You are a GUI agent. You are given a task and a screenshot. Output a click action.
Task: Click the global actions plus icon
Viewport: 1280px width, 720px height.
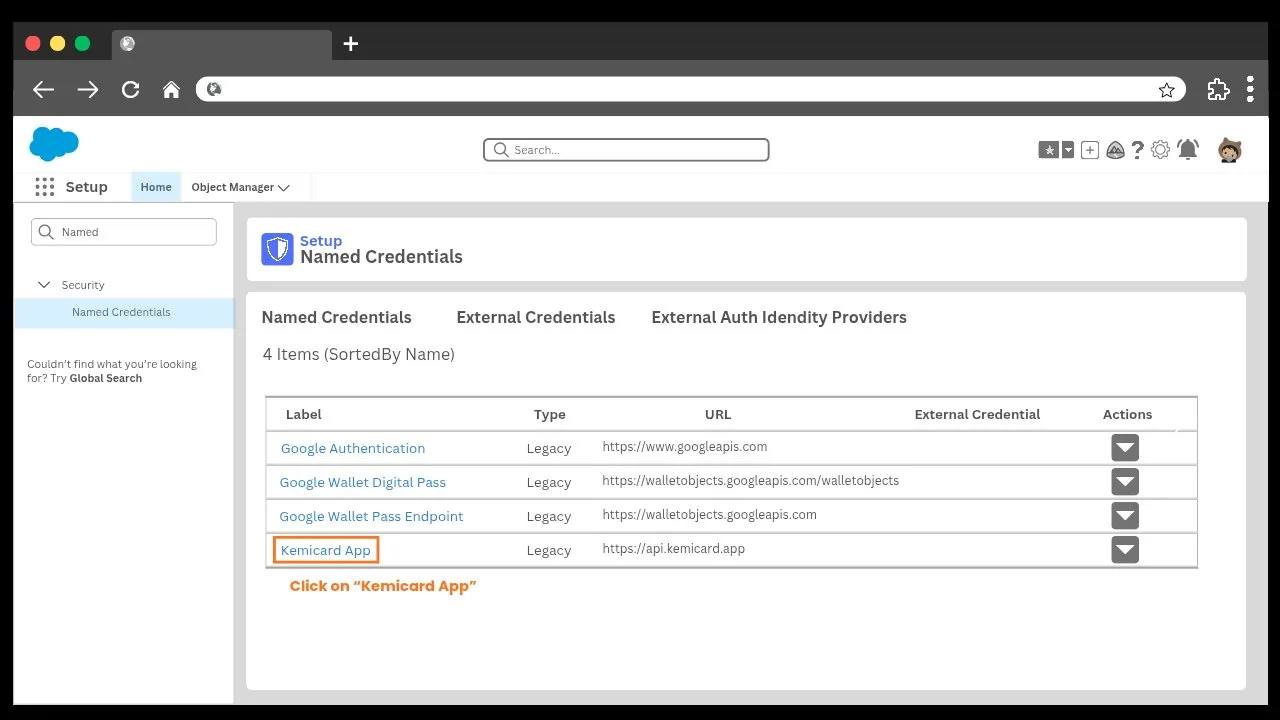1090,150
